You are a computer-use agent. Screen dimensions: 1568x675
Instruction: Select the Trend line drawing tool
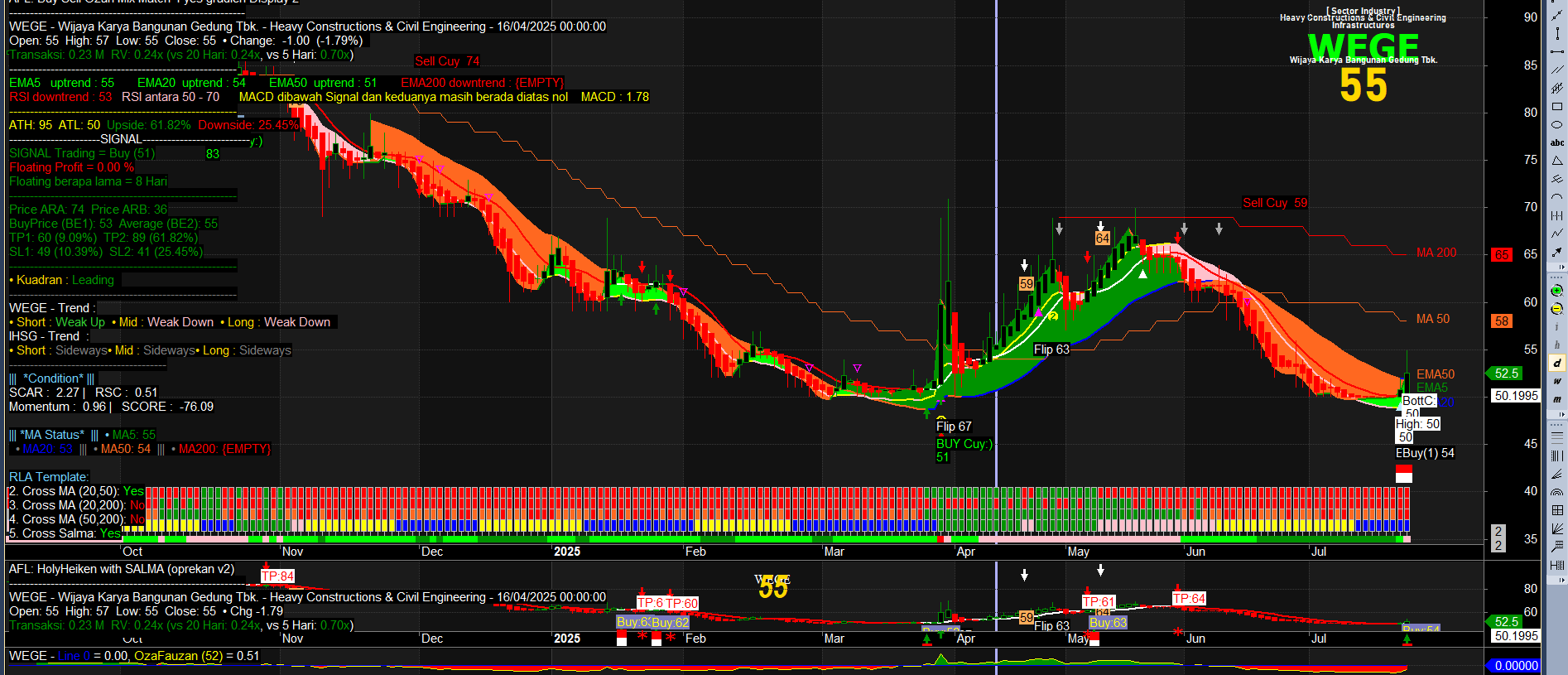1557,17
